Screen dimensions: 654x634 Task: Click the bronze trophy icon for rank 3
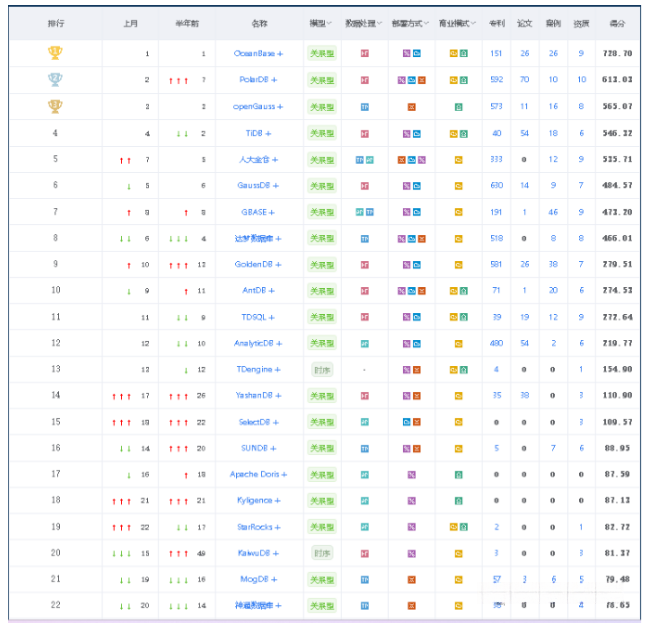click(55, 106)
